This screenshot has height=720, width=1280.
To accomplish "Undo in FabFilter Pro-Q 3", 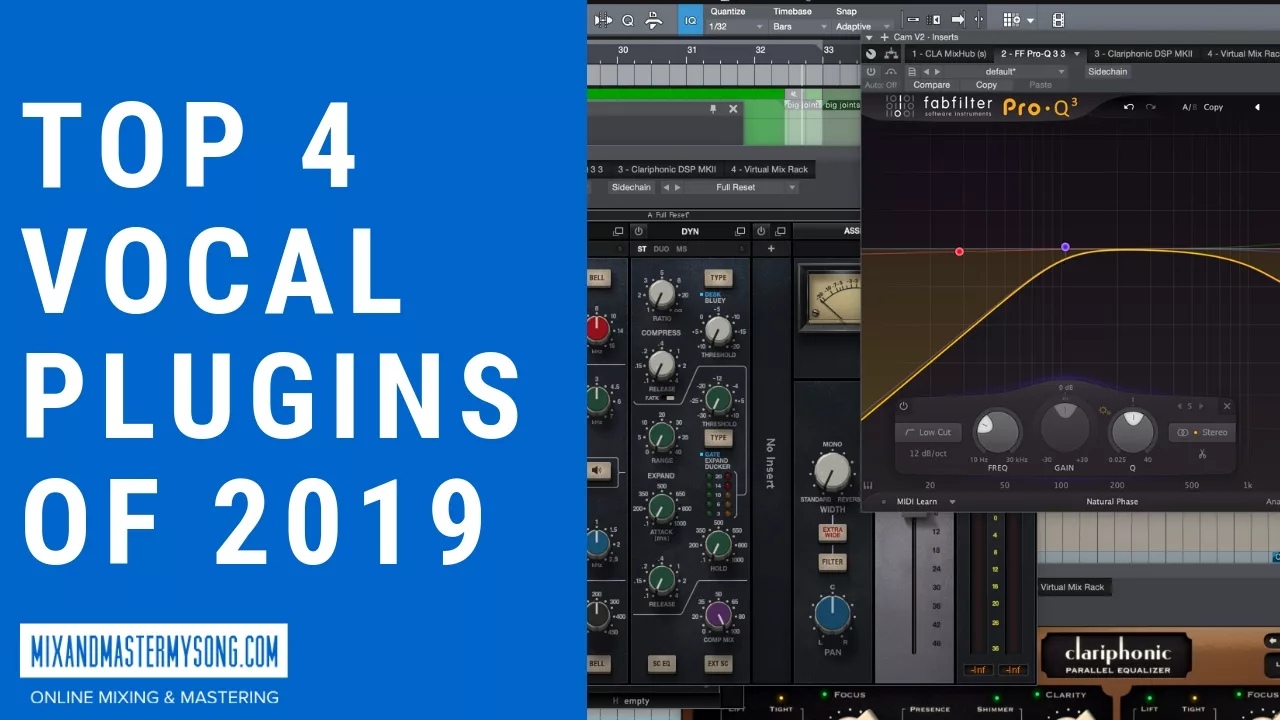I will [x=1129, y=107].
